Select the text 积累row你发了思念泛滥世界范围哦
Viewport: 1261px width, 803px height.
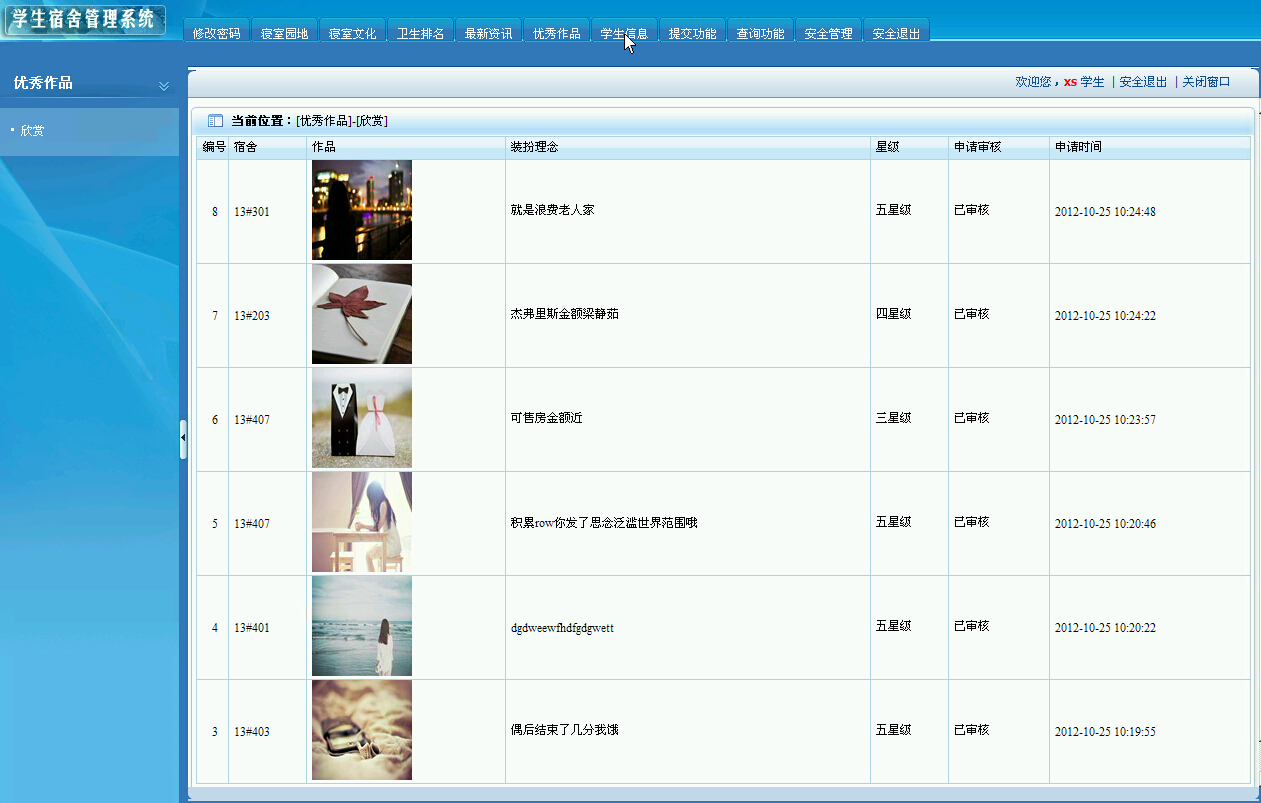pyautogui.click(x=604, y=523)
